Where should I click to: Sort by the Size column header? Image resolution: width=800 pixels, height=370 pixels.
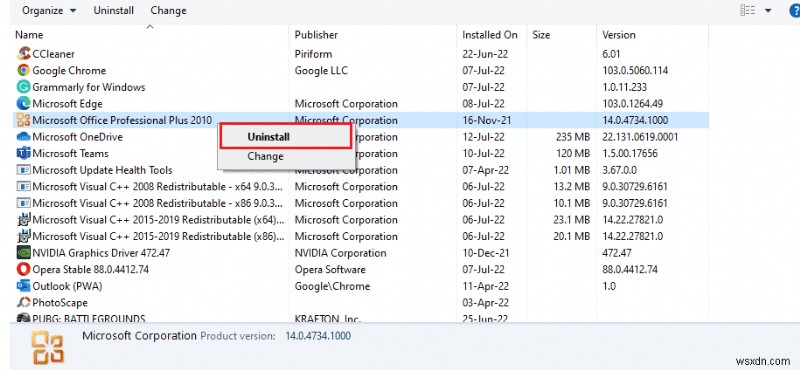(x=541, y=35)
